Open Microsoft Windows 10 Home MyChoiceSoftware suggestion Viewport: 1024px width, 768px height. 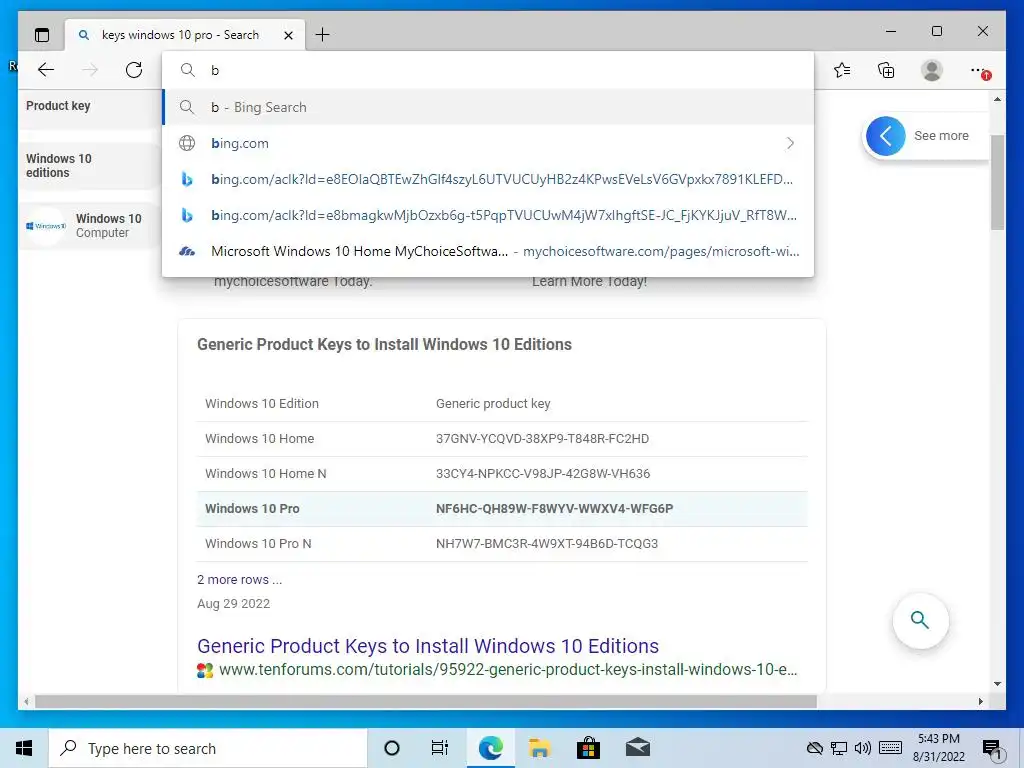488,251
